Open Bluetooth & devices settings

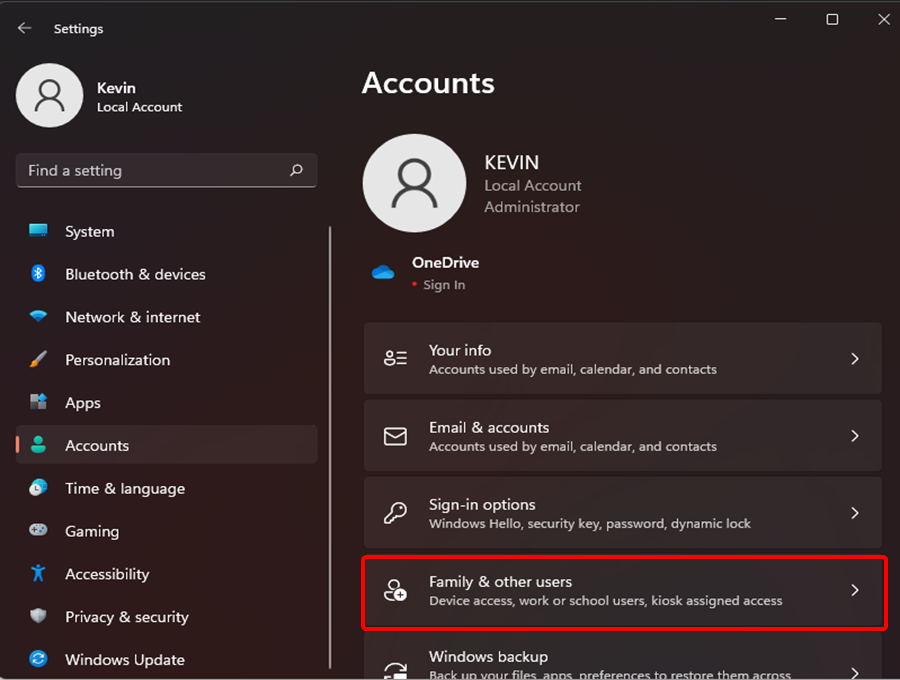[38, 274]
